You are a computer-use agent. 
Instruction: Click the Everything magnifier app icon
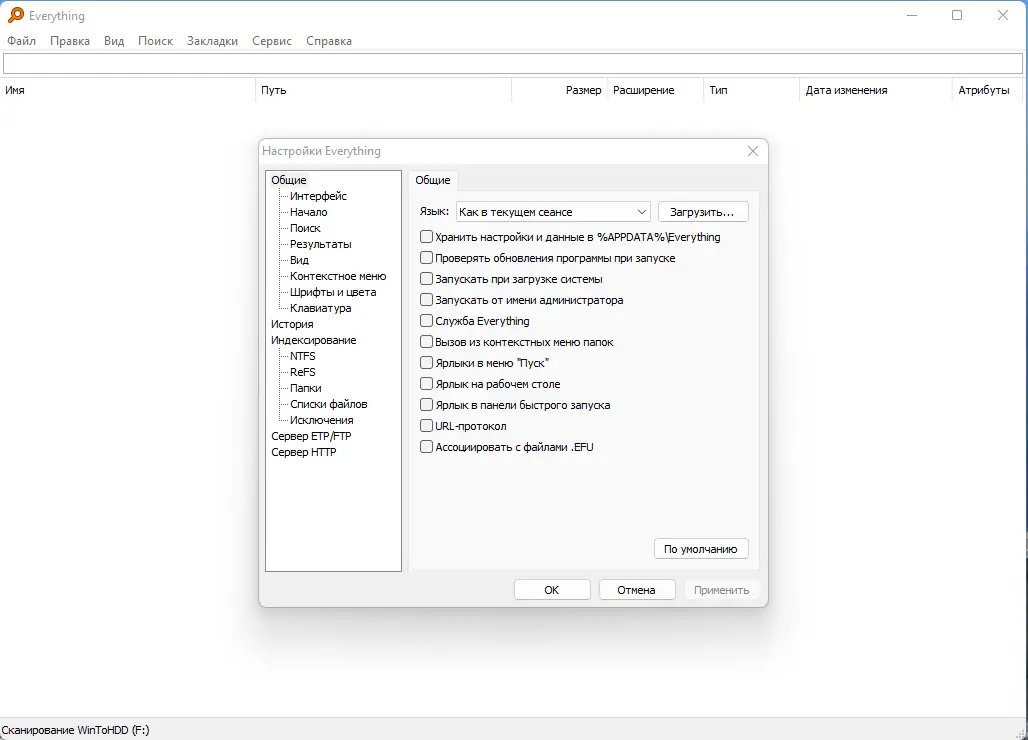(16, 15)
